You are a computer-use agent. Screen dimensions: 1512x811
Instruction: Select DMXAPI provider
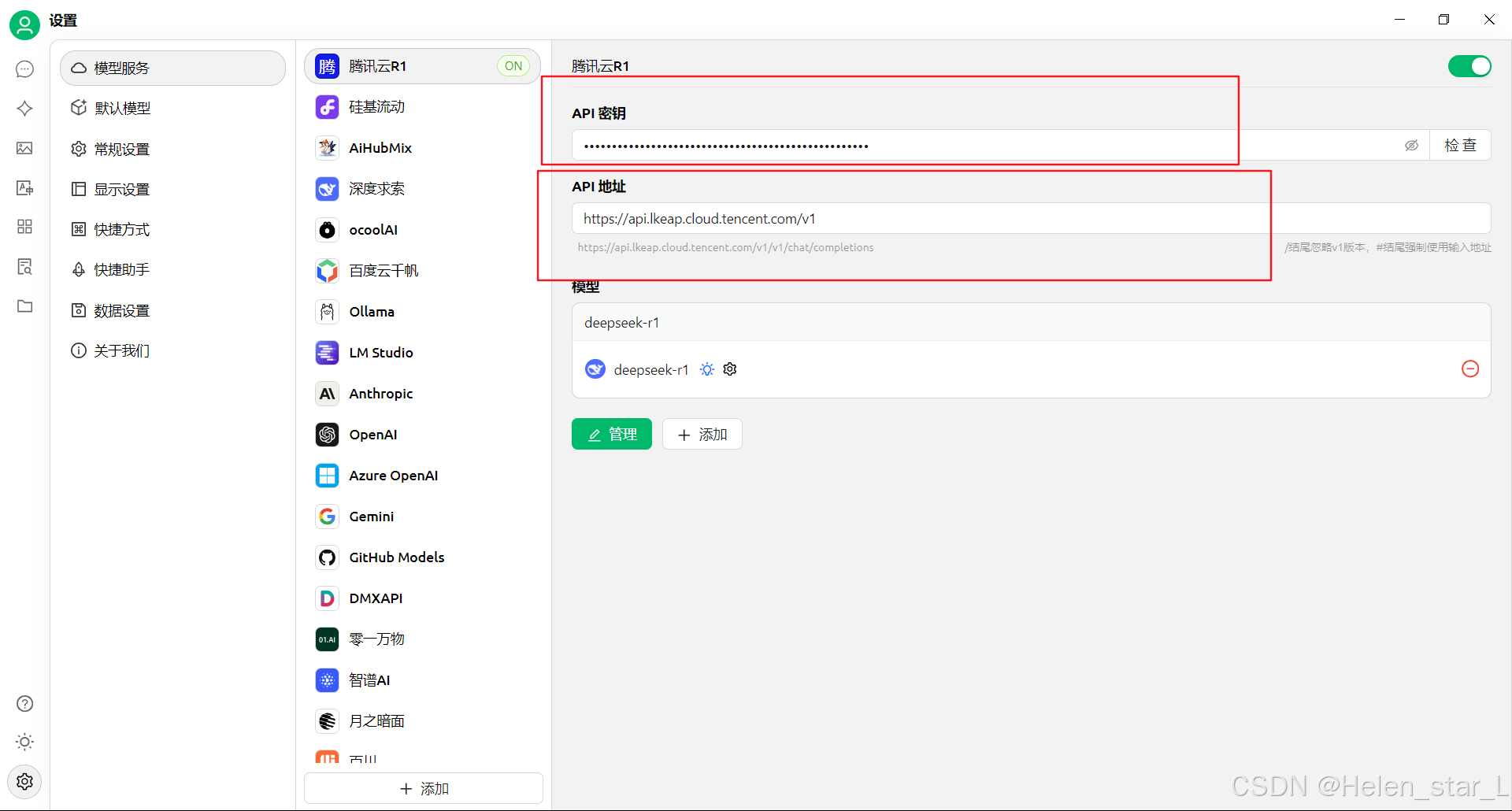(422, 598)
